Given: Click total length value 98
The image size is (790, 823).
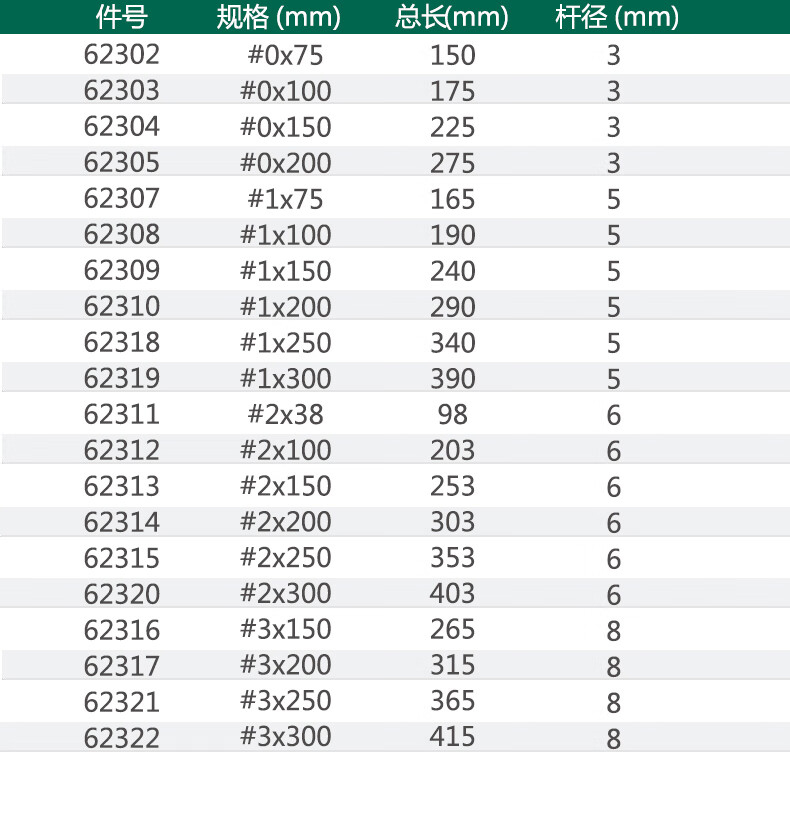Looking at the screenshot, I should [x=453, y=414].
